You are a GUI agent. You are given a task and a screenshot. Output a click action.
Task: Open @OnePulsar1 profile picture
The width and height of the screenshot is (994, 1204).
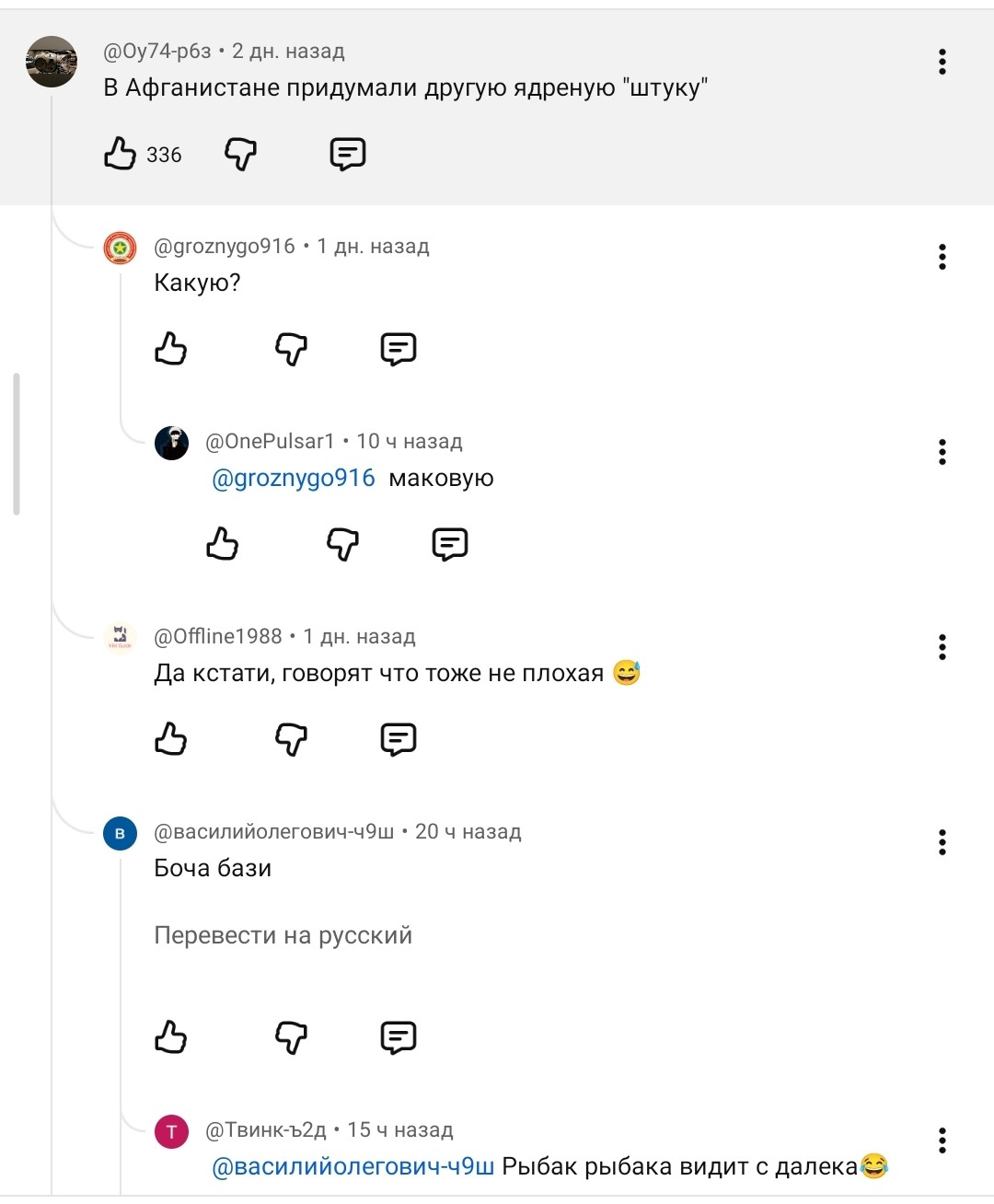(x=172, y=443)
